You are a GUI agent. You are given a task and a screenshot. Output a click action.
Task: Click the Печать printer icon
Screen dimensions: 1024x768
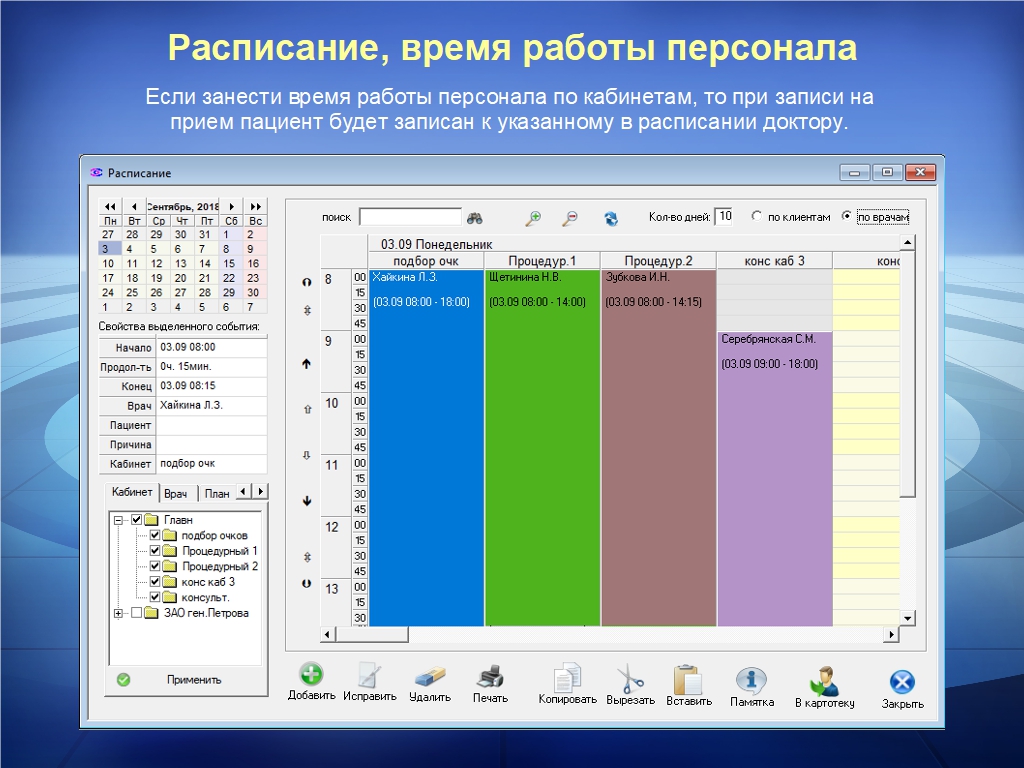[490, 676]
